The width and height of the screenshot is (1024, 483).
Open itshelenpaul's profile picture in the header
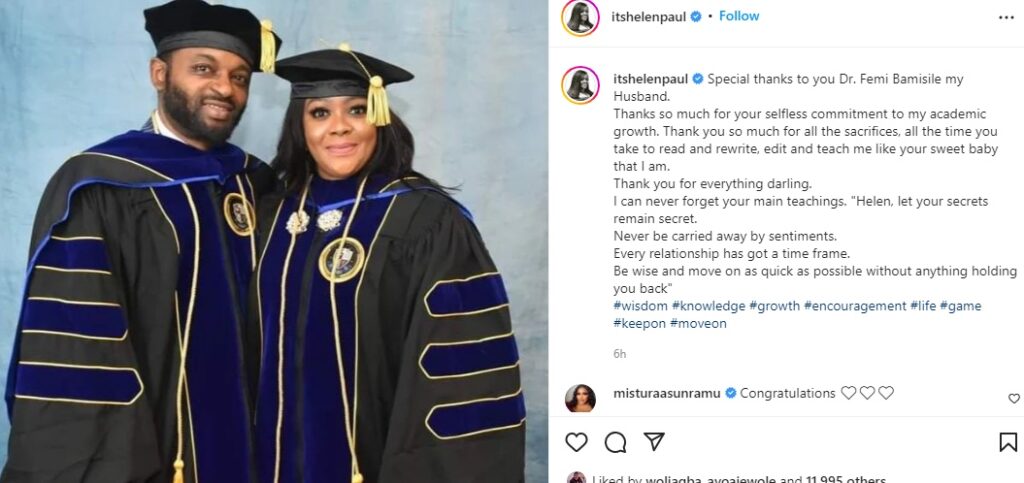coord(580,17)
